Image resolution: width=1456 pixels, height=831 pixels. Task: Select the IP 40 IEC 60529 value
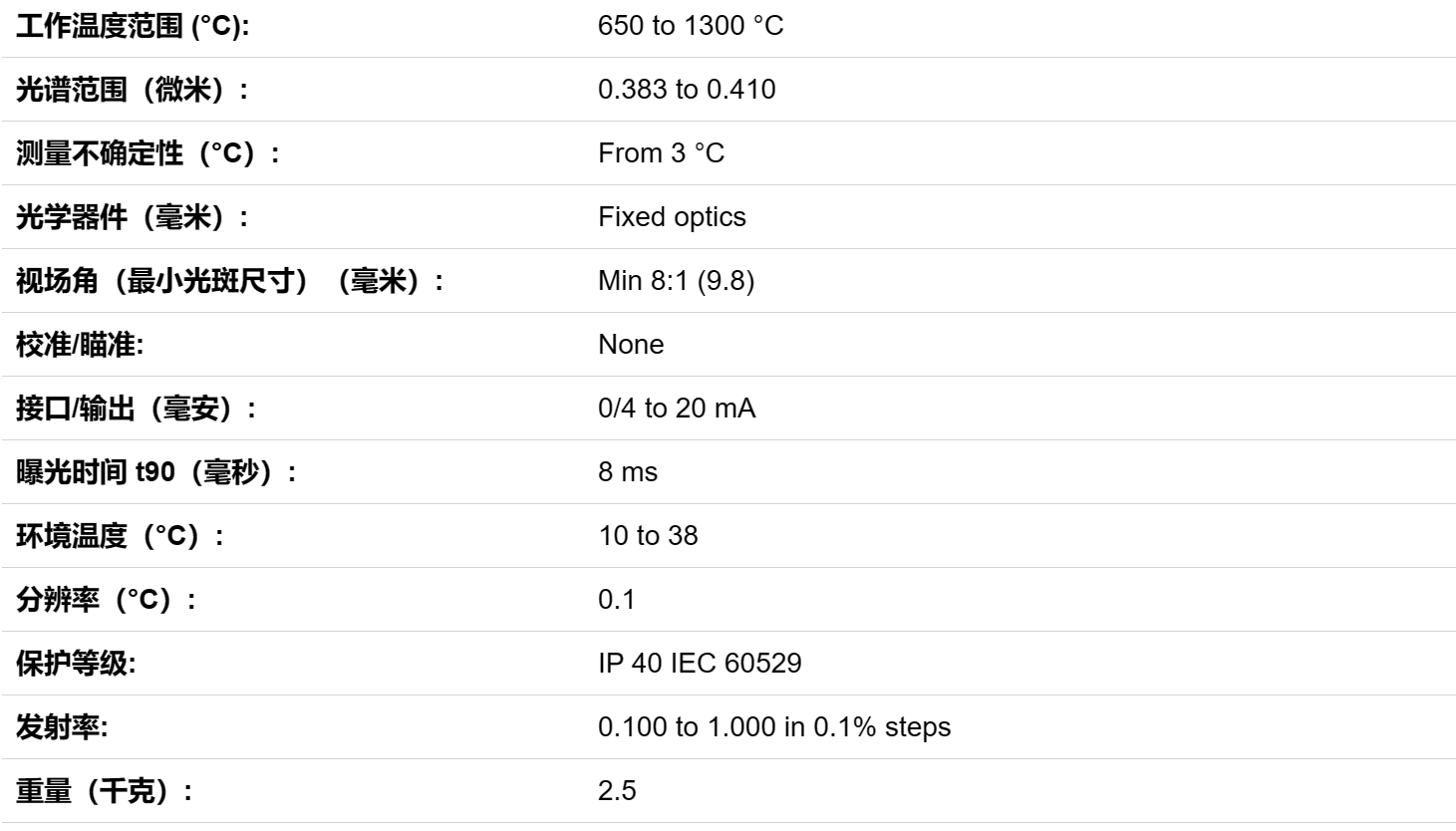coord(700,664)
